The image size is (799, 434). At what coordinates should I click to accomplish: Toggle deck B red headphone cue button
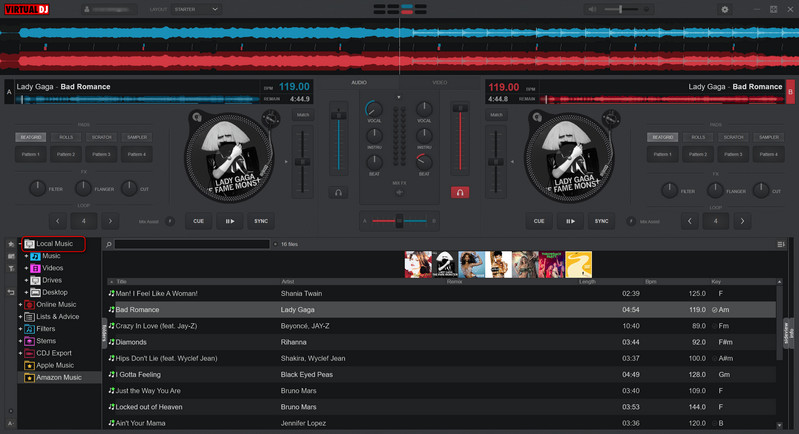point(460,193)
